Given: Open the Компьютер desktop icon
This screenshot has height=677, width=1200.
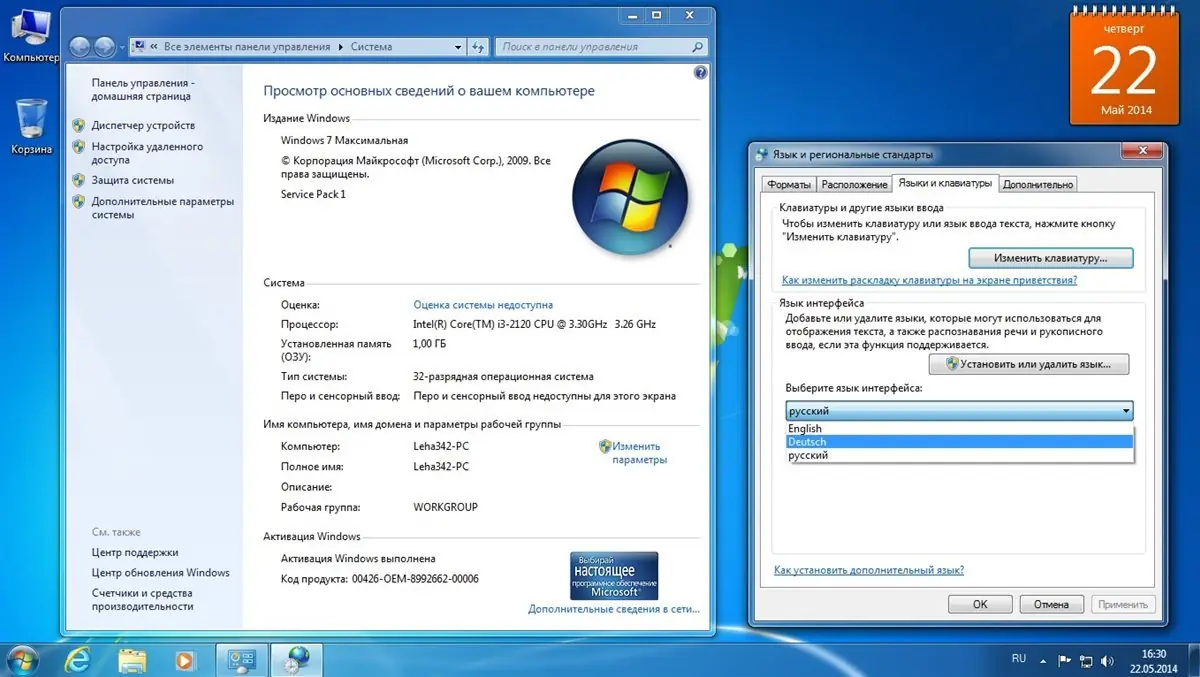Looking at the screenshot, I should tap(30, 34).
